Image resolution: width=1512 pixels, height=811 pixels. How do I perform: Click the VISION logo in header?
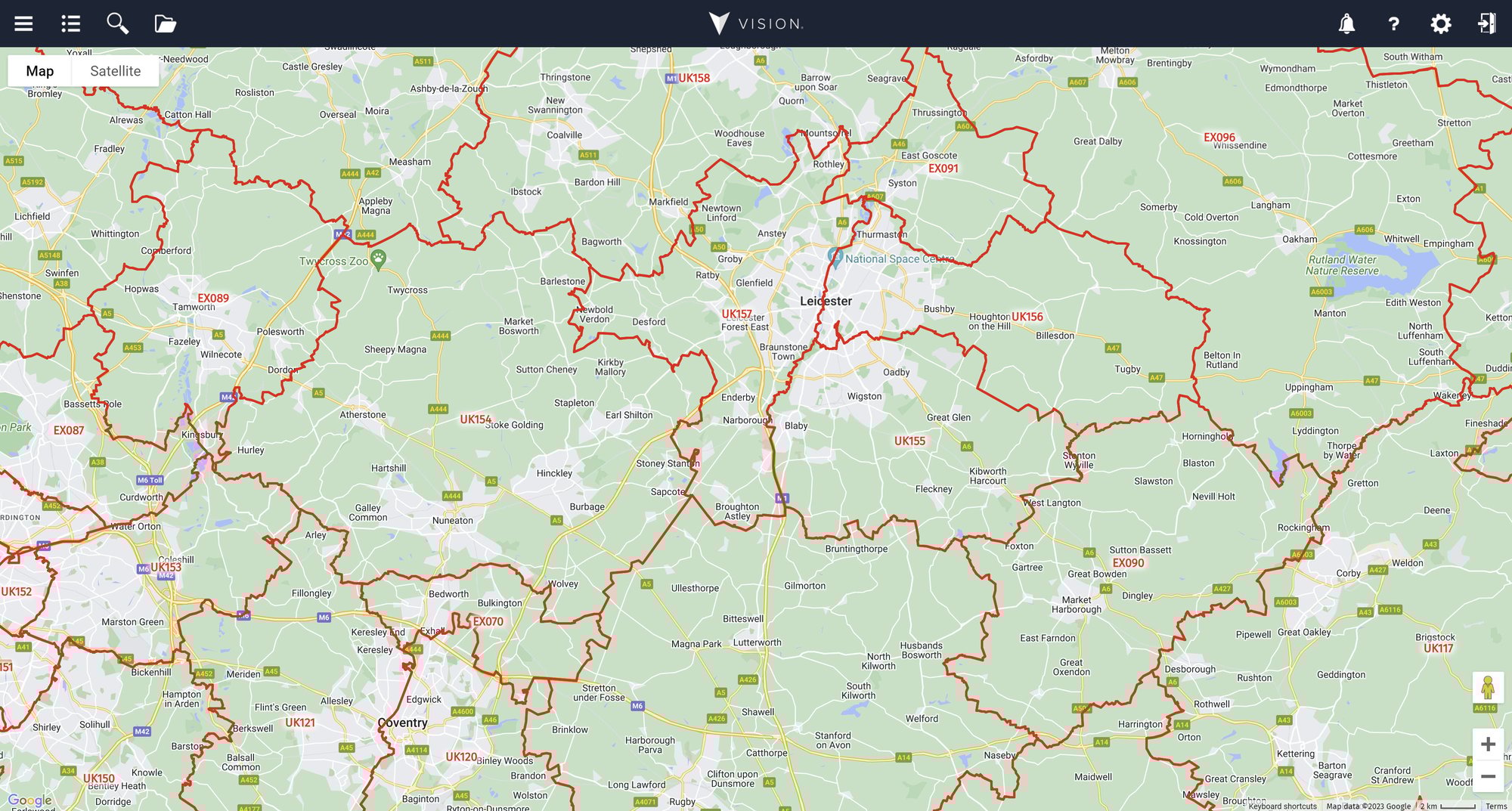point(756,23)
